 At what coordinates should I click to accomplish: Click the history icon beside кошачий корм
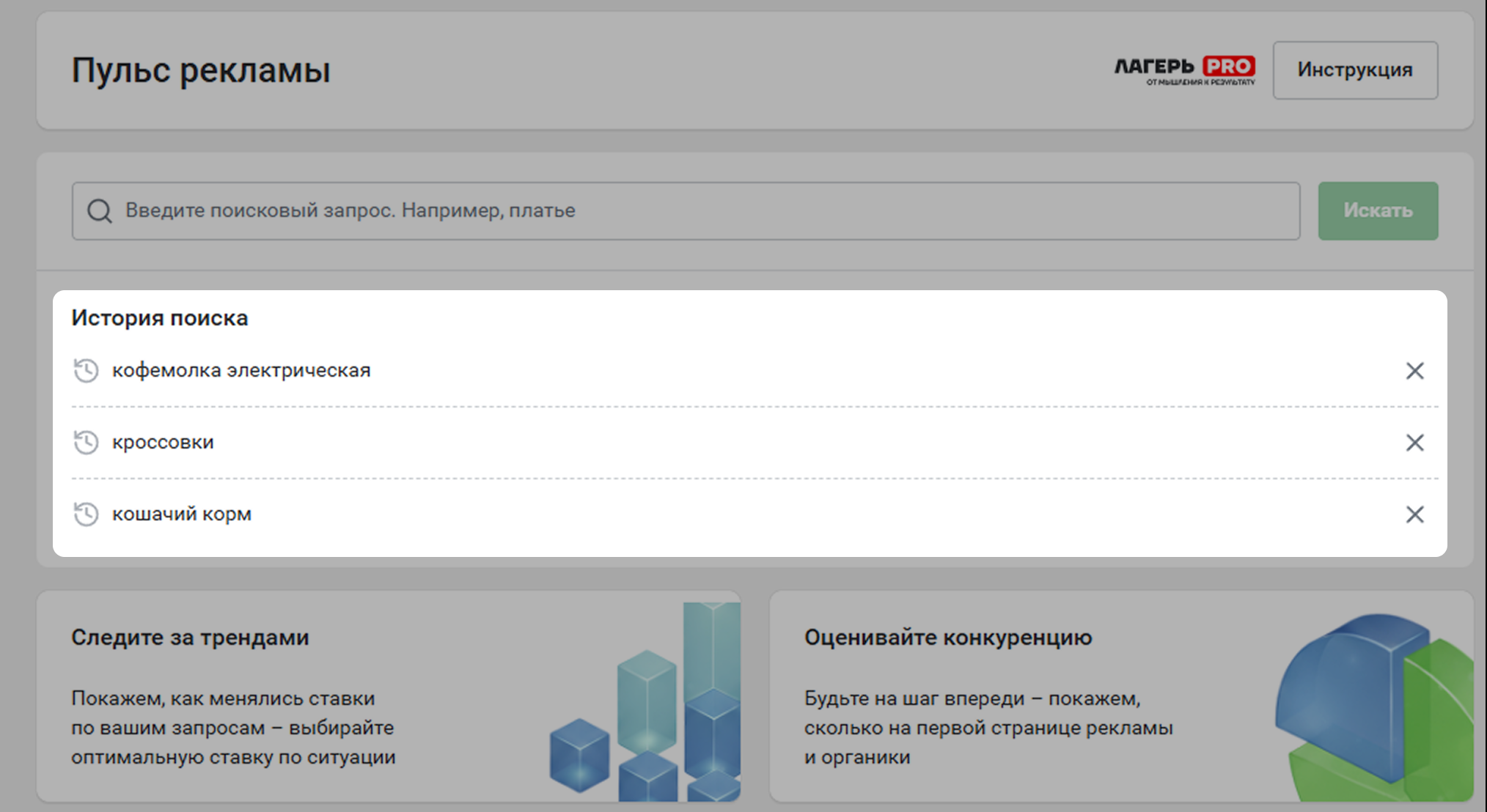86,514
